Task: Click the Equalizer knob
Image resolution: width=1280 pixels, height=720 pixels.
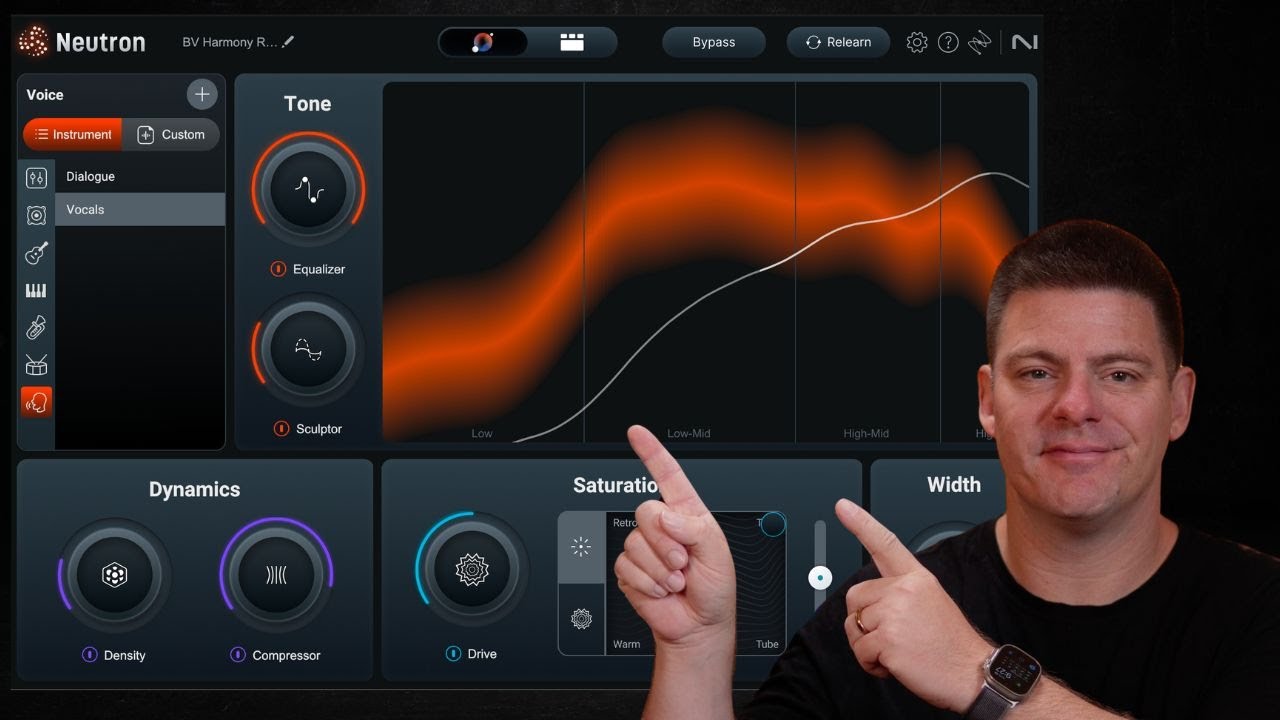Action: click(308, 189)
